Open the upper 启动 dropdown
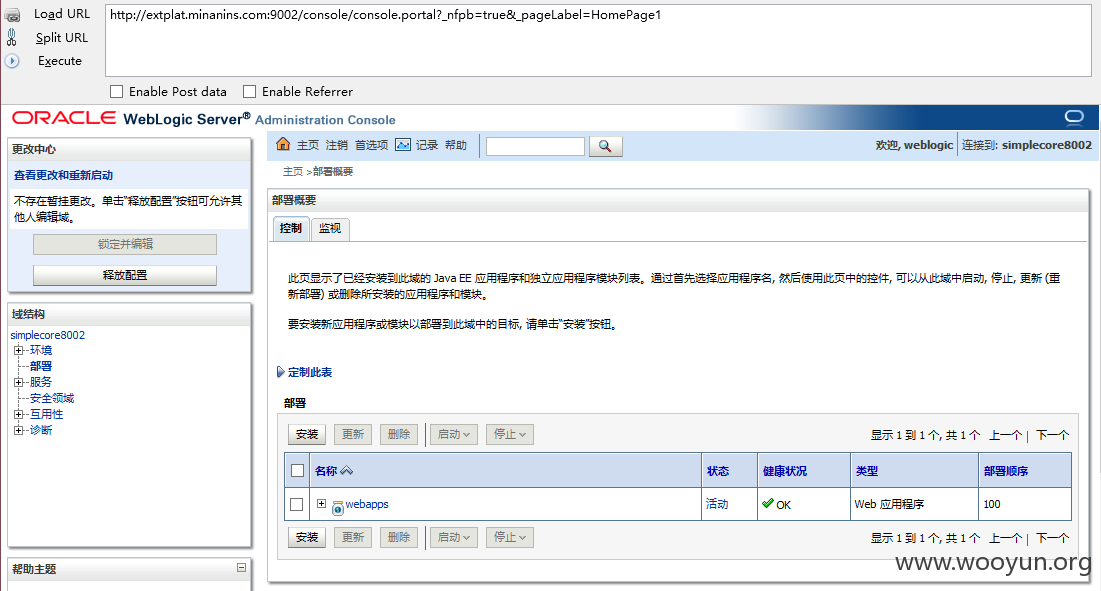The image size is (1101, 591). [x=454, y=434]
